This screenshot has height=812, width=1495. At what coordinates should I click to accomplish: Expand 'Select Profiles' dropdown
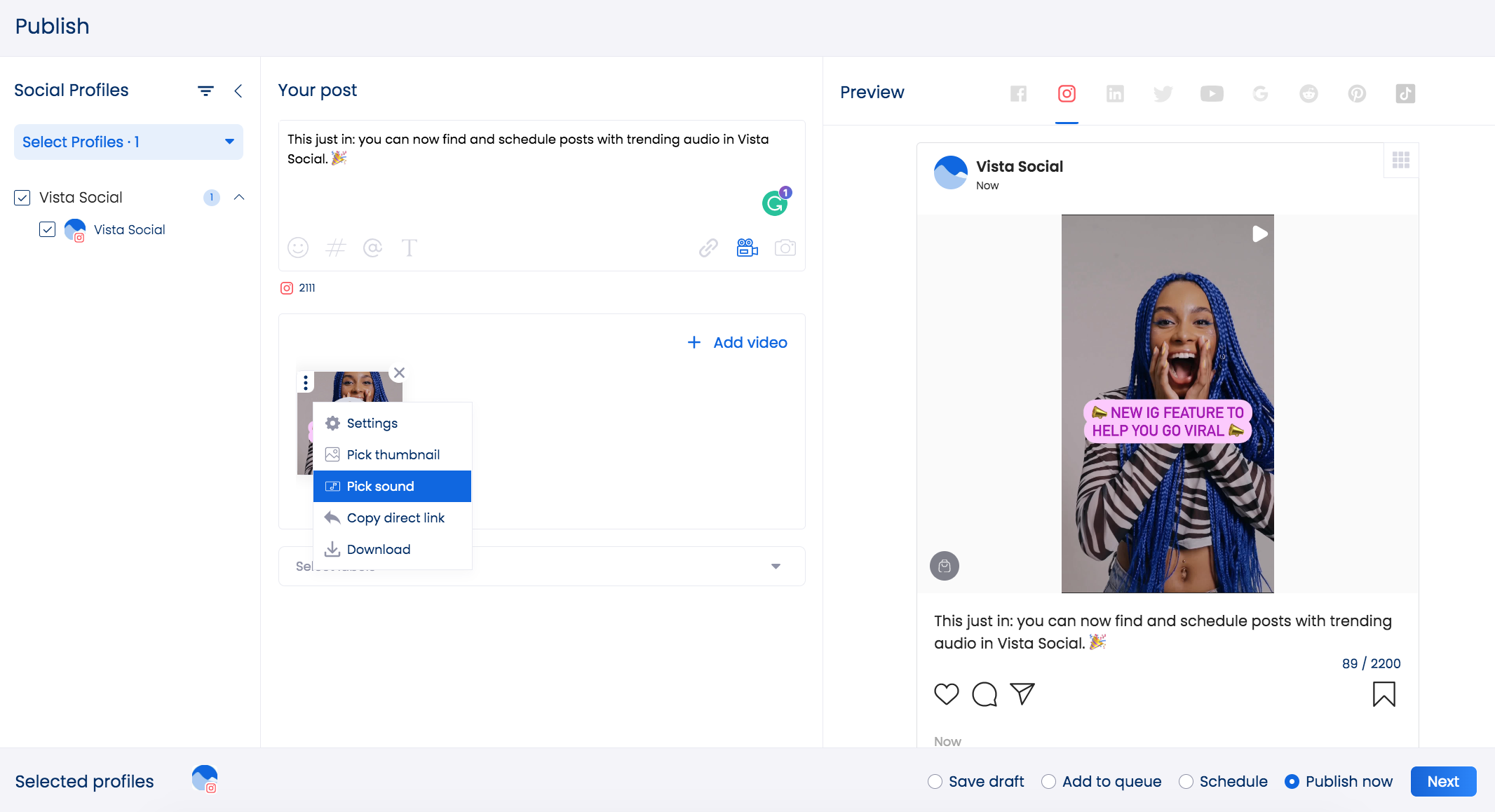tap(128, 141)
